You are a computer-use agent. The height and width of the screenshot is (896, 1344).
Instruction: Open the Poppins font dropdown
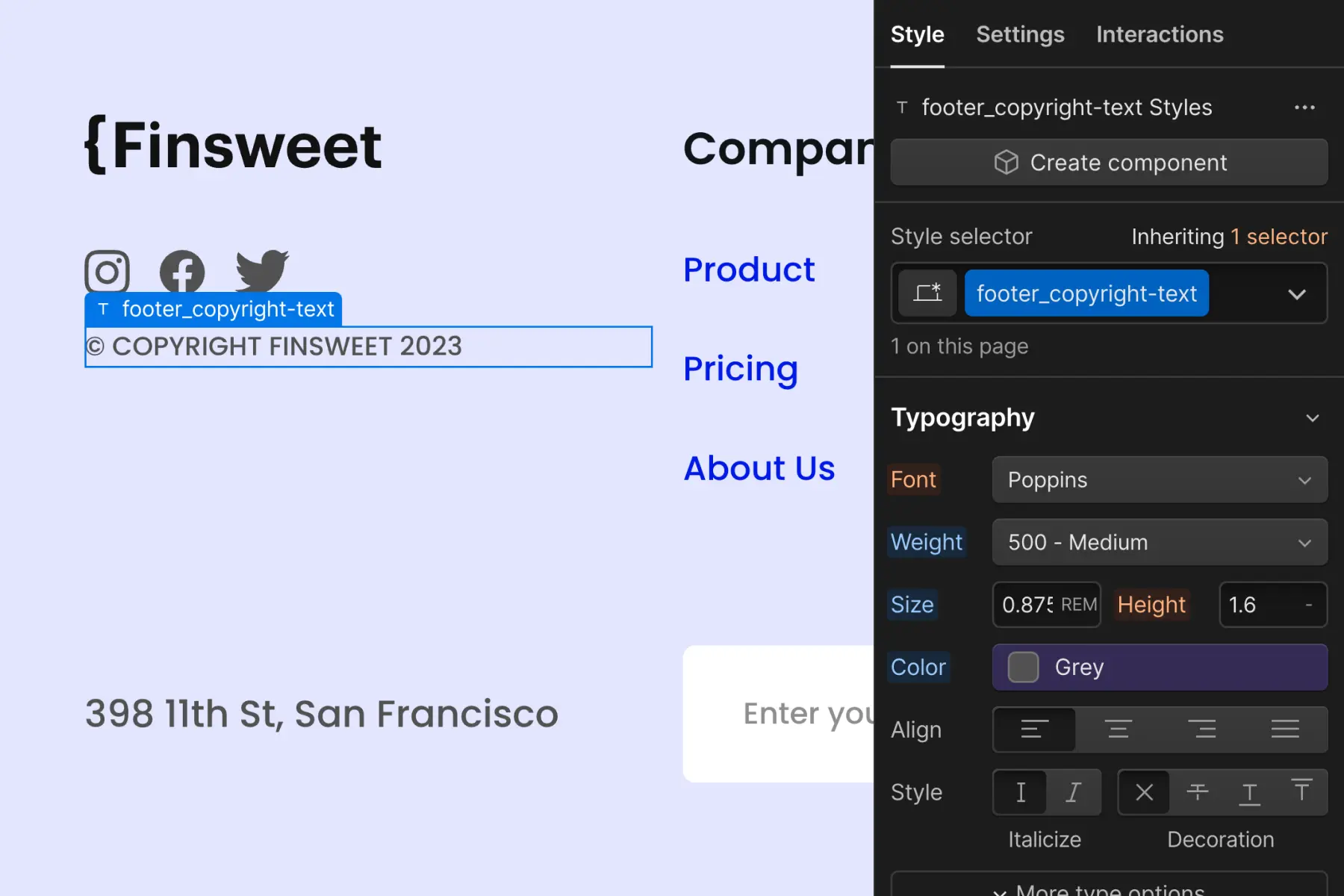coord(1160,480)
